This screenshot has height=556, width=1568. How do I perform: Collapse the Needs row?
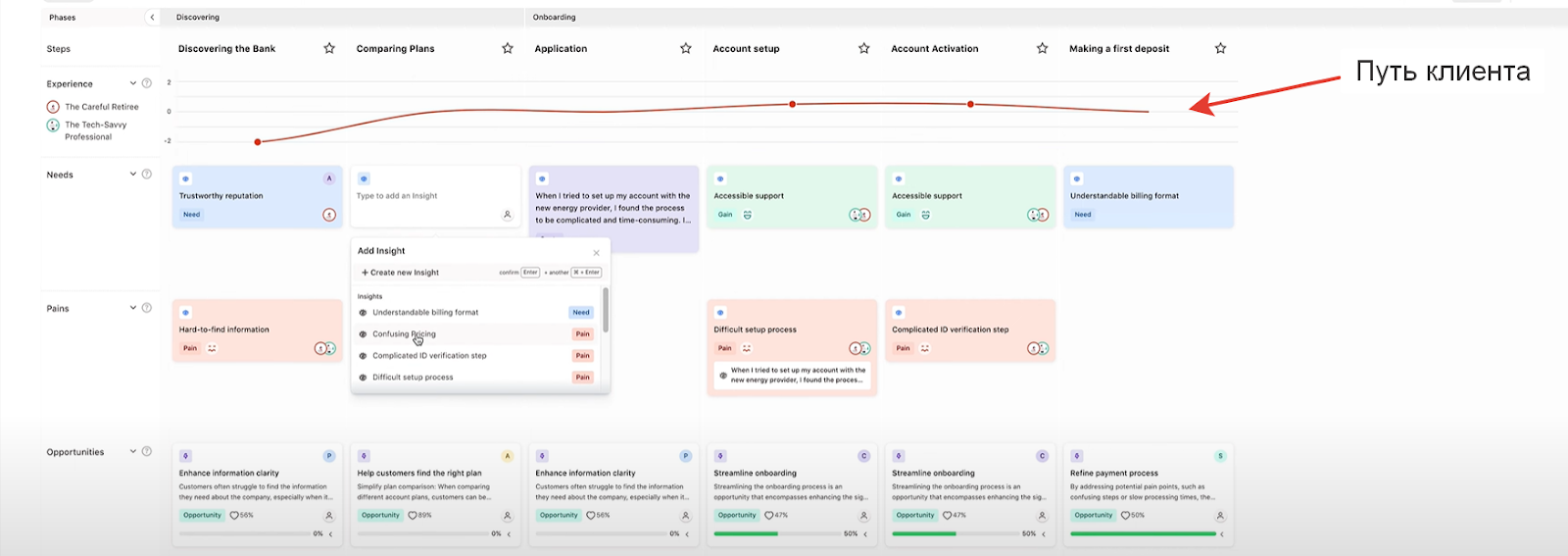(x=133, y=175)
